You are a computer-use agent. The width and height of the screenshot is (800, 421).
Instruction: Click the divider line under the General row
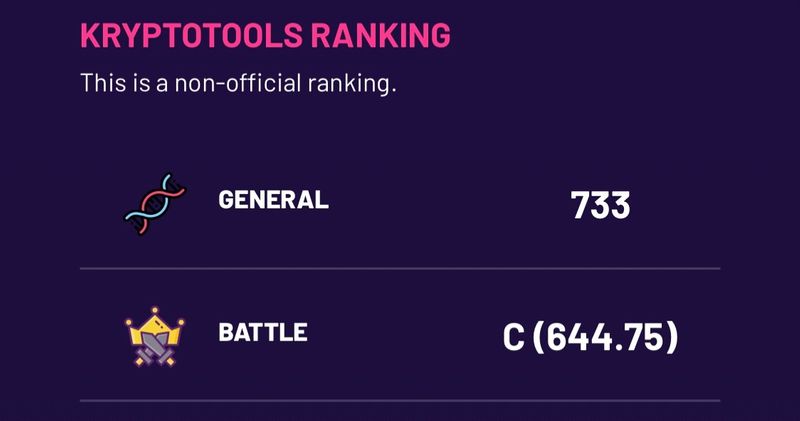(x=400, y=269)
